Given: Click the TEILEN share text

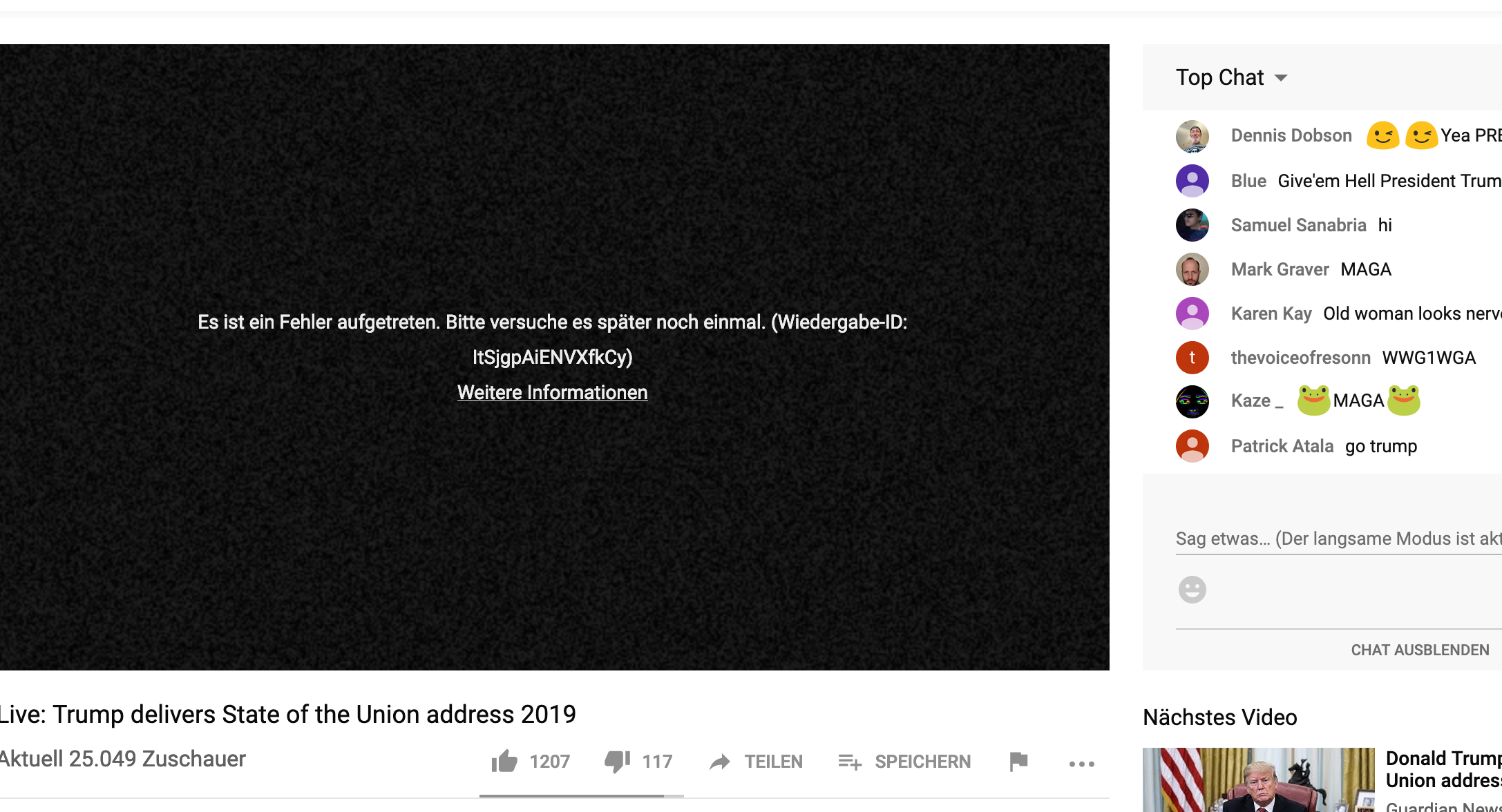Looking at the screenshot, I should pos(773,762).
